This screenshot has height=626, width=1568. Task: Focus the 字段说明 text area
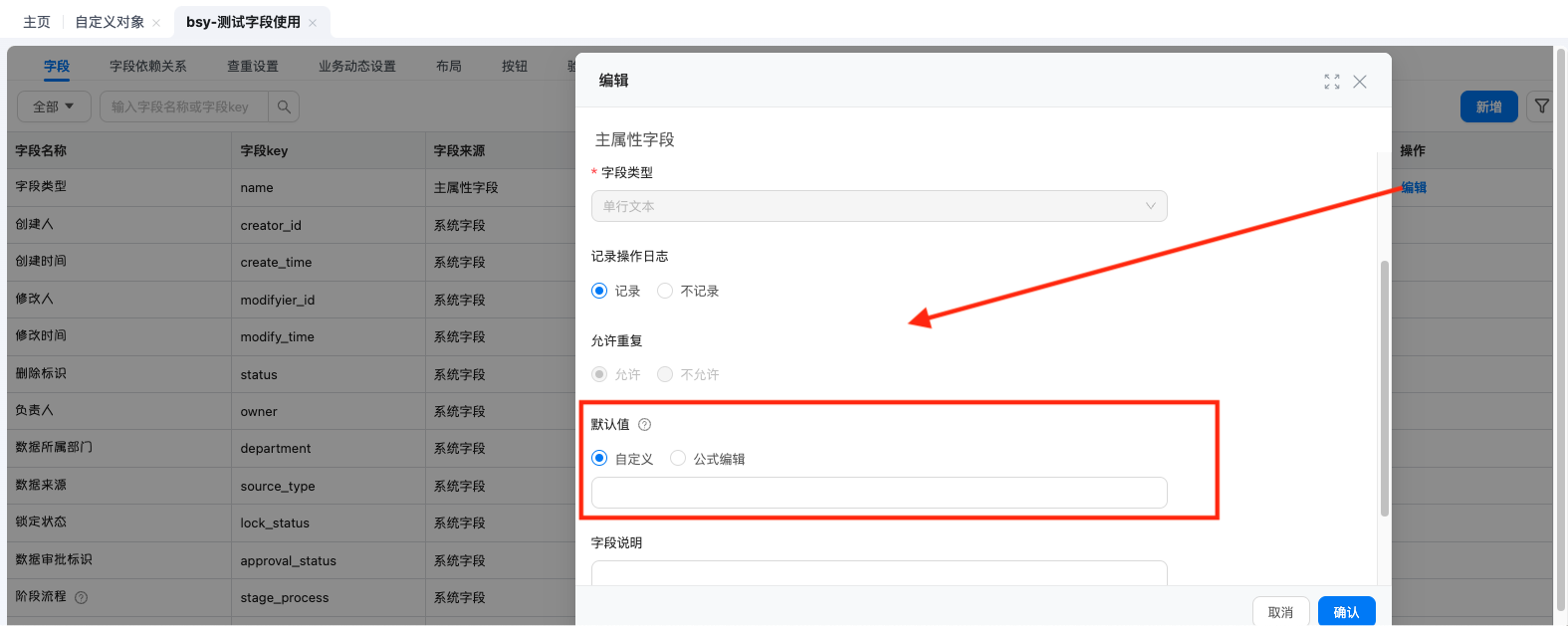point(879,573)
